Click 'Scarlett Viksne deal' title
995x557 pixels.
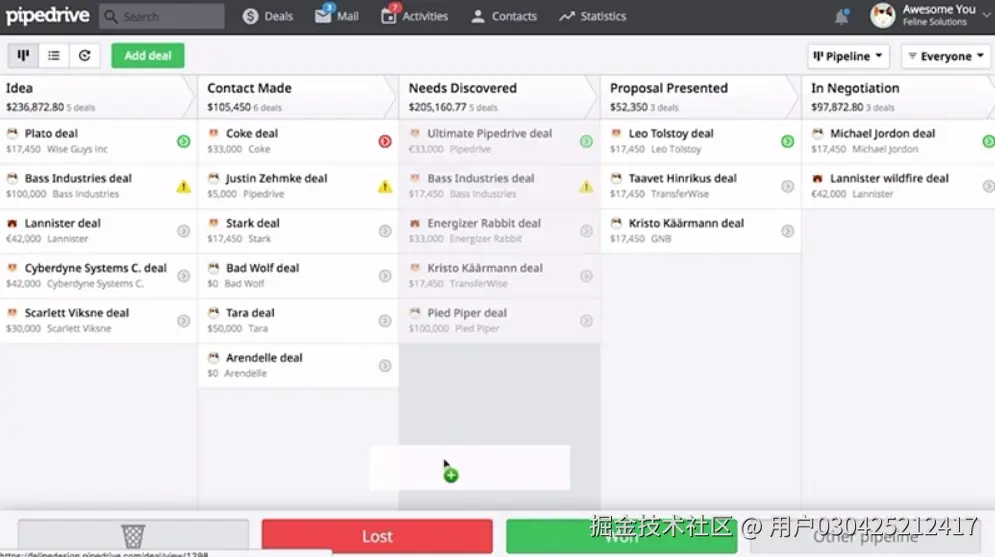[77, 313]
